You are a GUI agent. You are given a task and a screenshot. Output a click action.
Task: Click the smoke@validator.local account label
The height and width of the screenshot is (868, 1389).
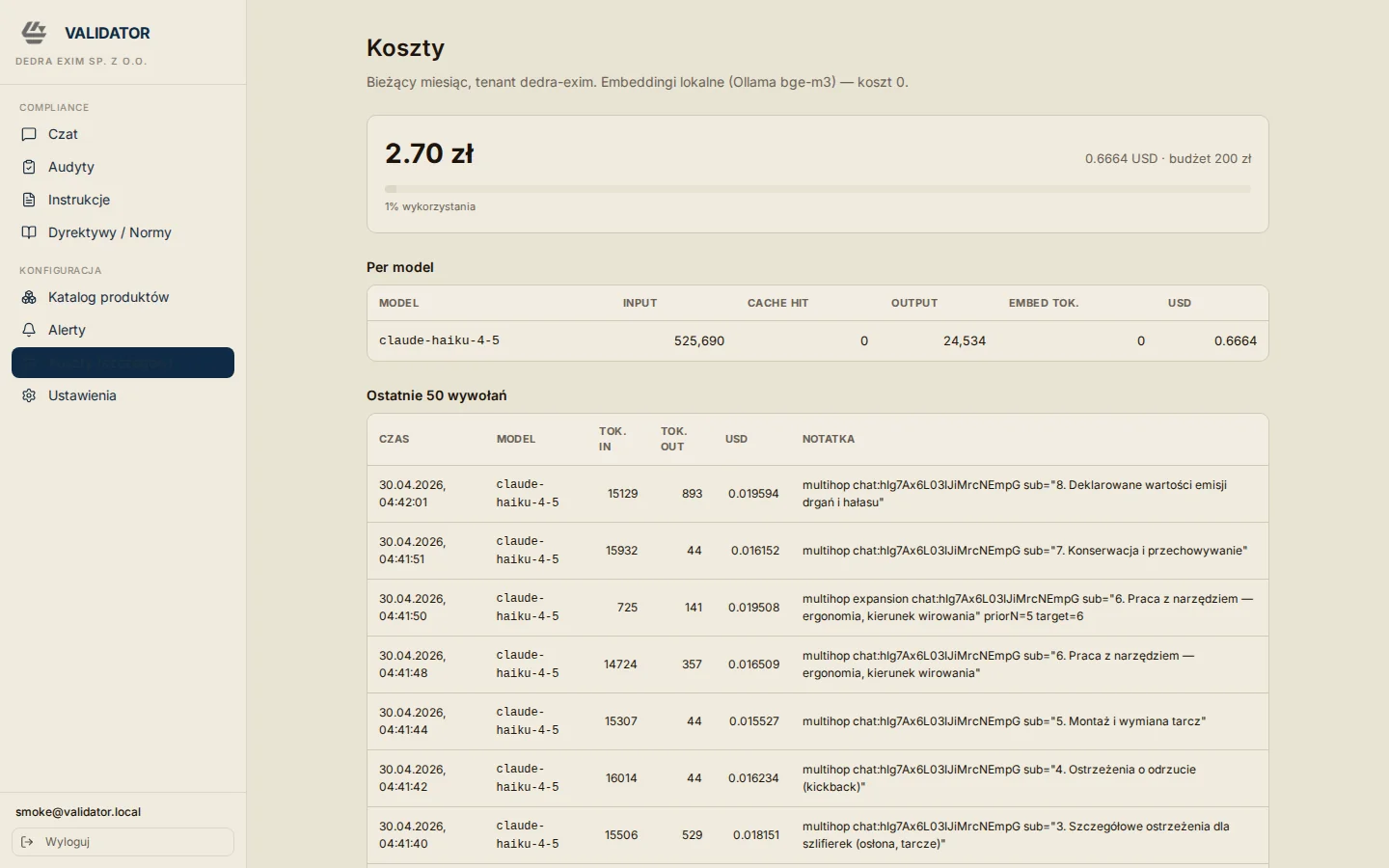[78, 812]
